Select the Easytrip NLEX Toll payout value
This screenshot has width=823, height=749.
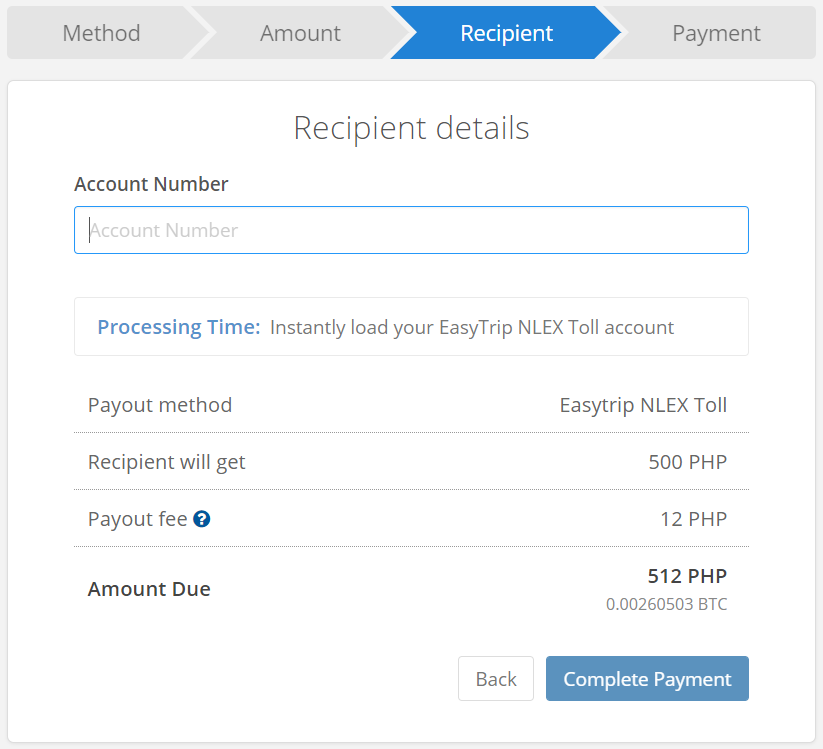pyautogui.click(x=643, y=405)
